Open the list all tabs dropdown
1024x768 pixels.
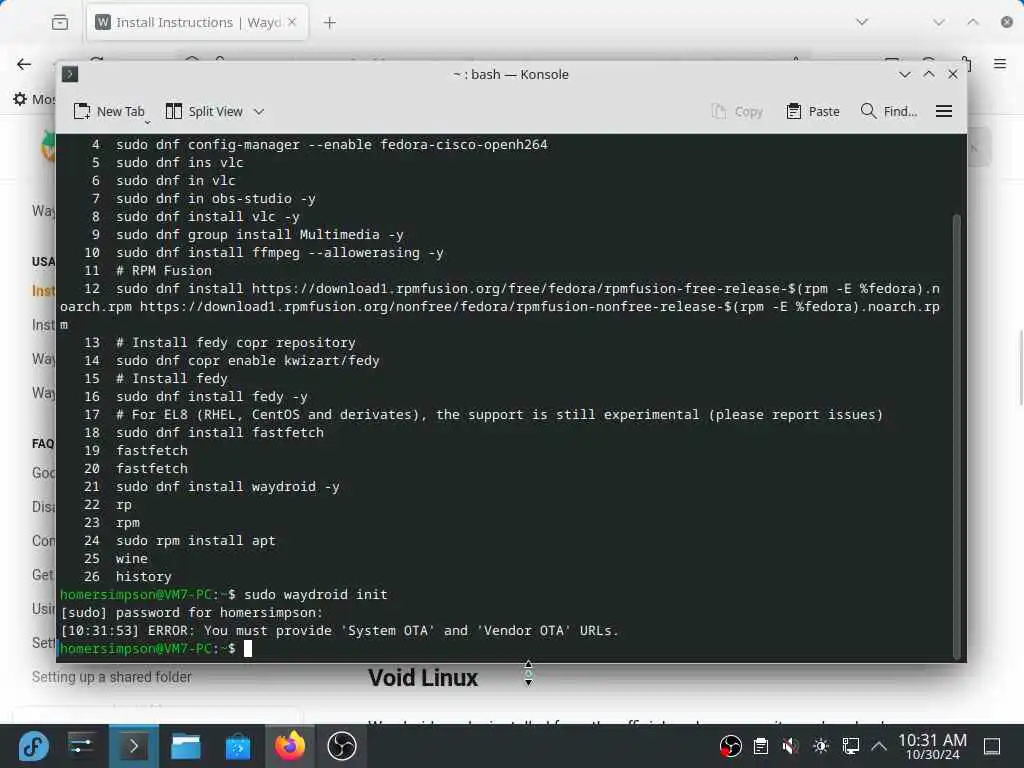(x=862, y=22)
